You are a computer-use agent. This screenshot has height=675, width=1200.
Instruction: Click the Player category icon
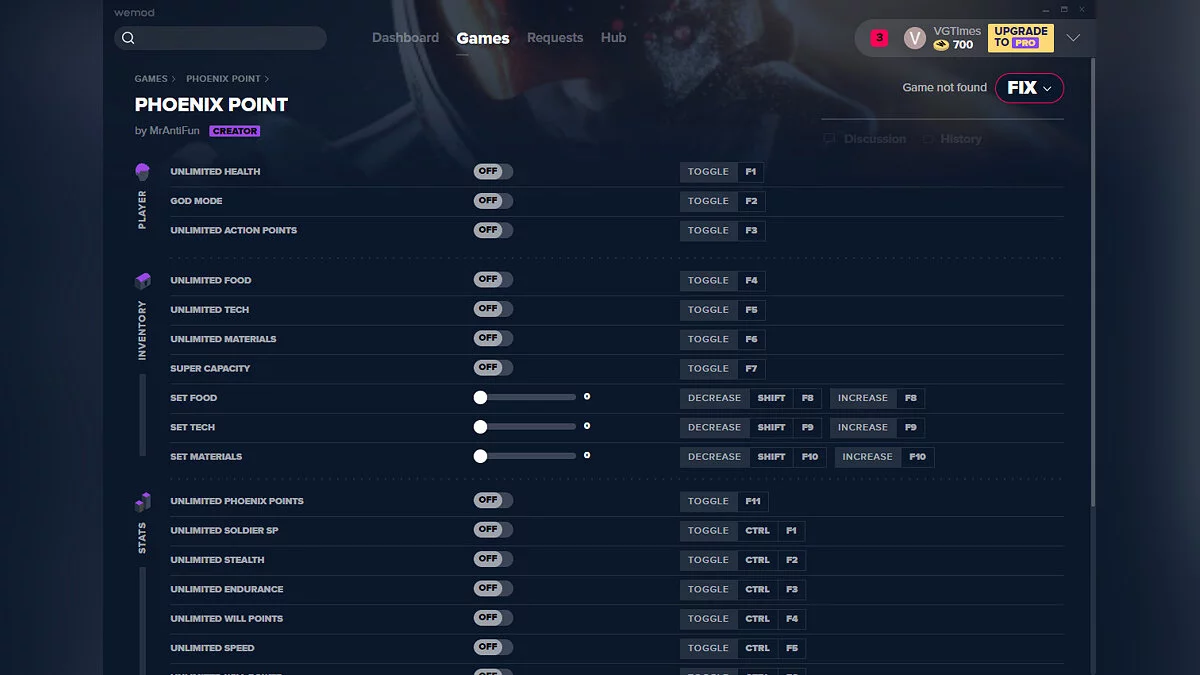[x=142, y=172]
